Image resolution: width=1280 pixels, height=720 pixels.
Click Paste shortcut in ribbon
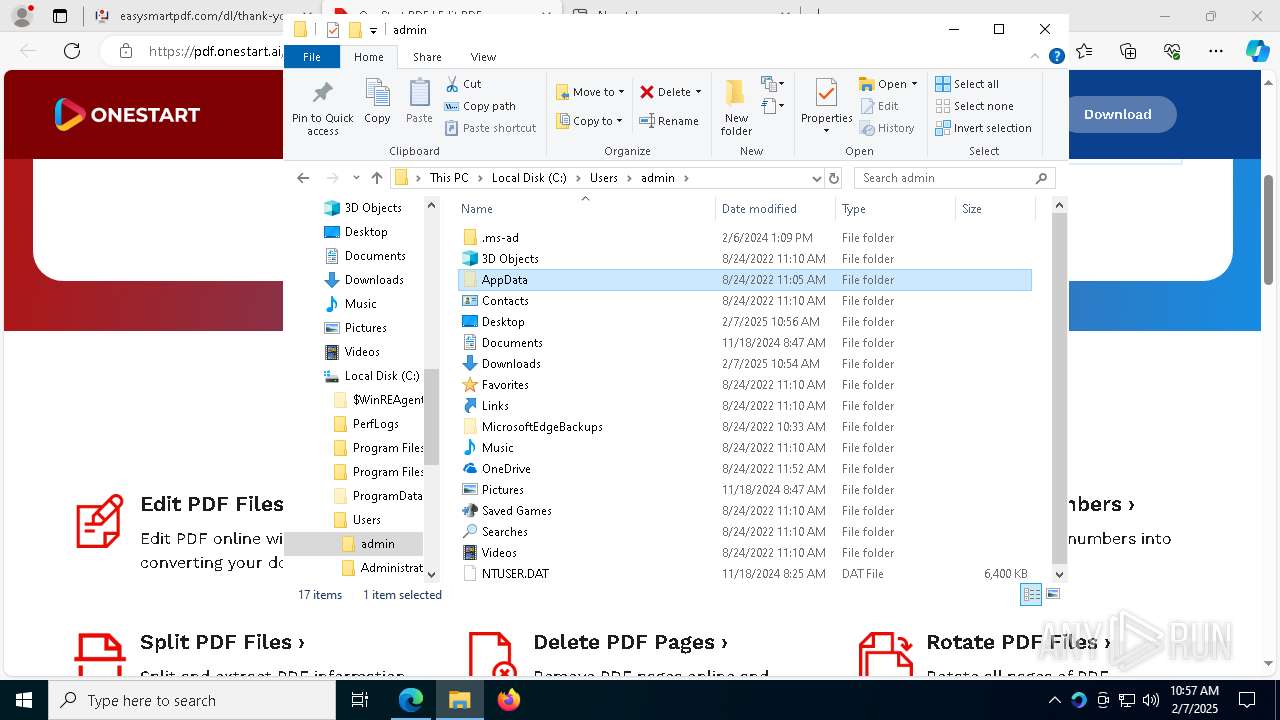click(x=490, y=128)
